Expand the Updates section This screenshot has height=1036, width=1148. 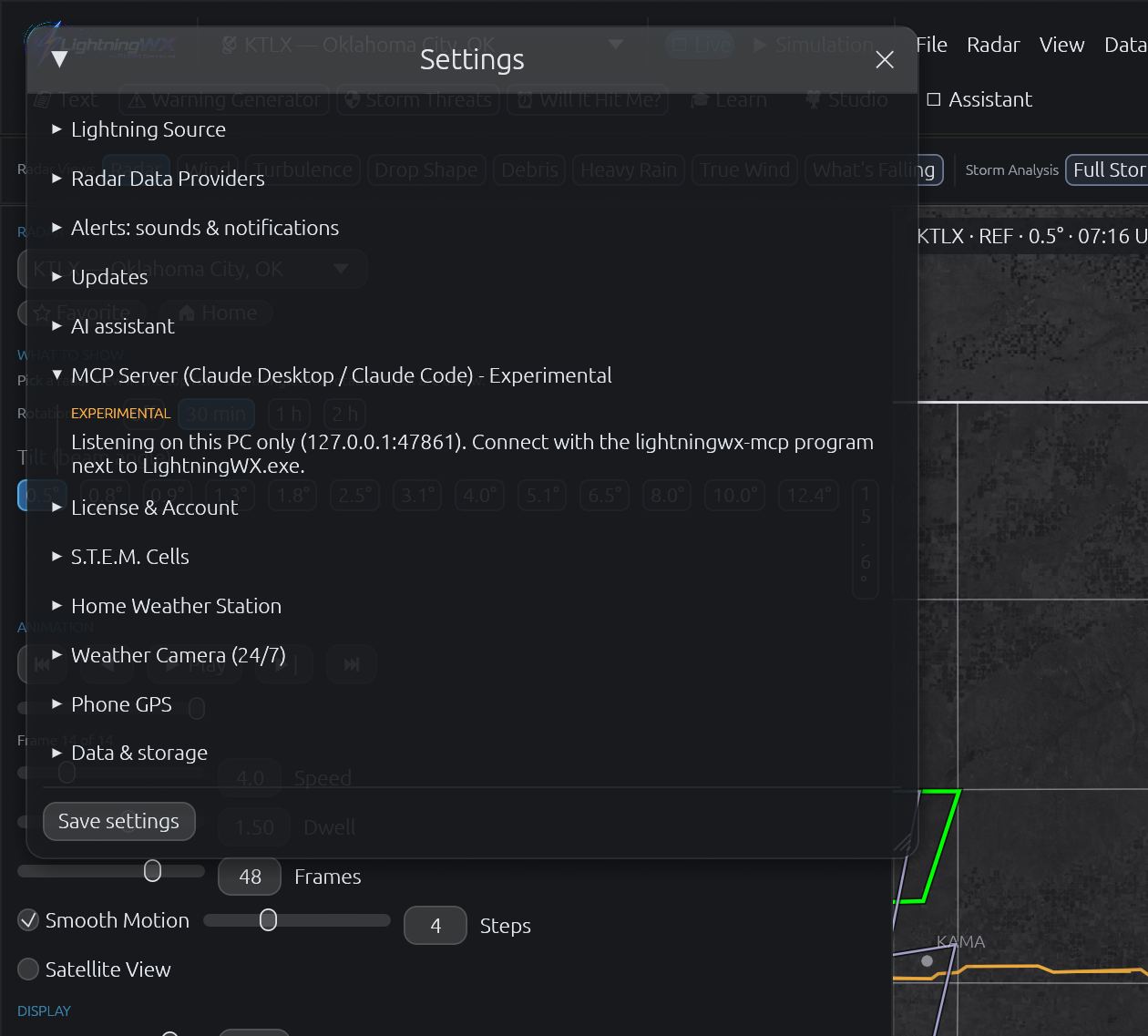(100, 277)
